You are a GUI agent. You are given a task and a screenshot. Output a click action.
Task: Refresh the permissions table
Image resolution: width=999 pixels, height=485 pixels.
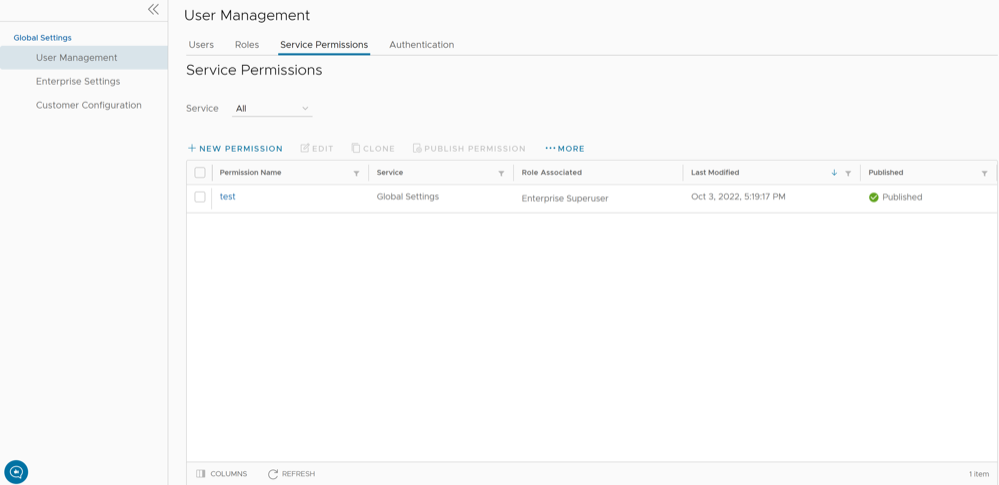pyautogui.click(x=291, y=474)
